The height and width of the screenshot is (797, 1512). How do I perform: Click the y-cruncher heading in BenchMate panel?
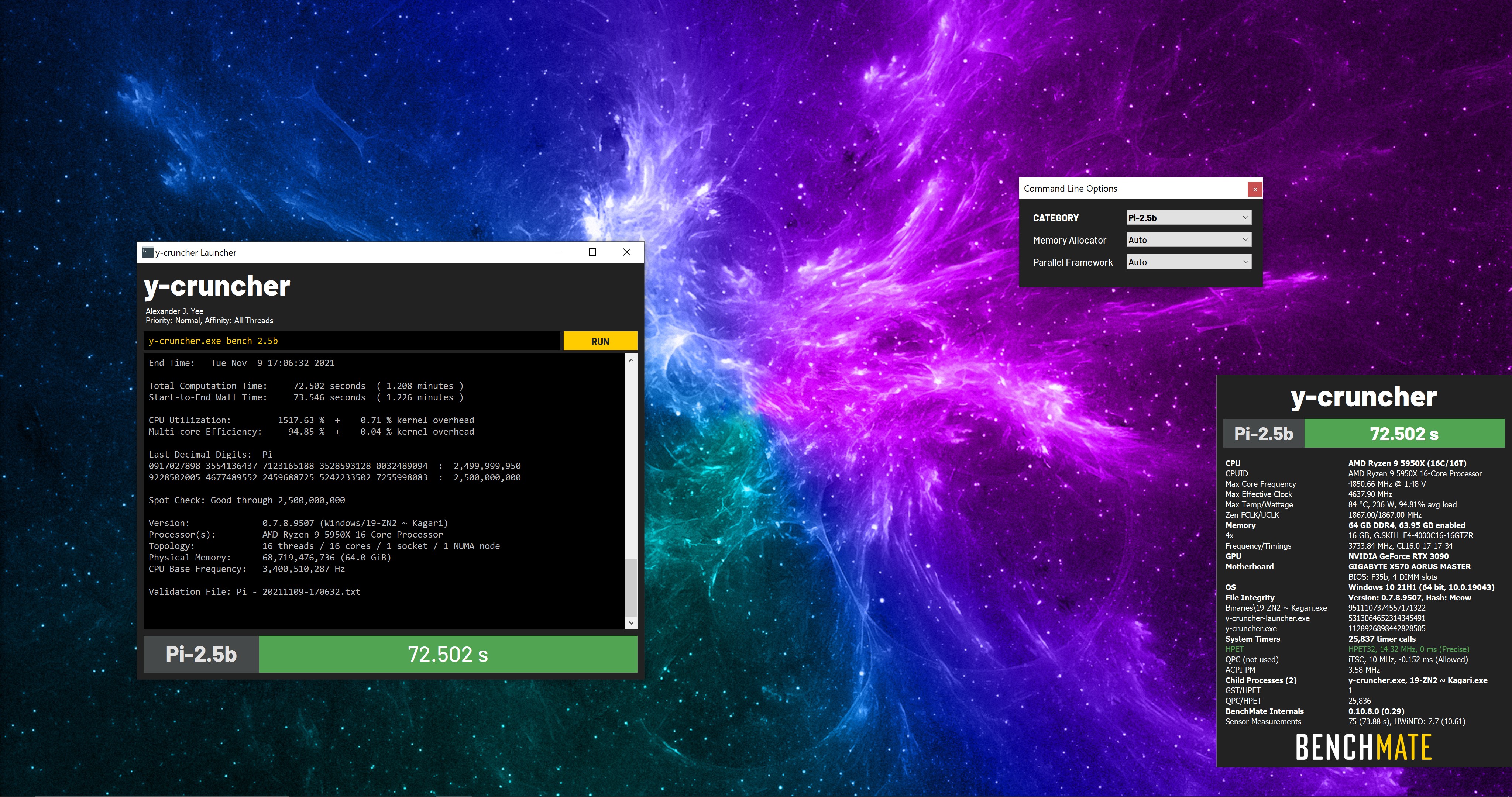1364,397
